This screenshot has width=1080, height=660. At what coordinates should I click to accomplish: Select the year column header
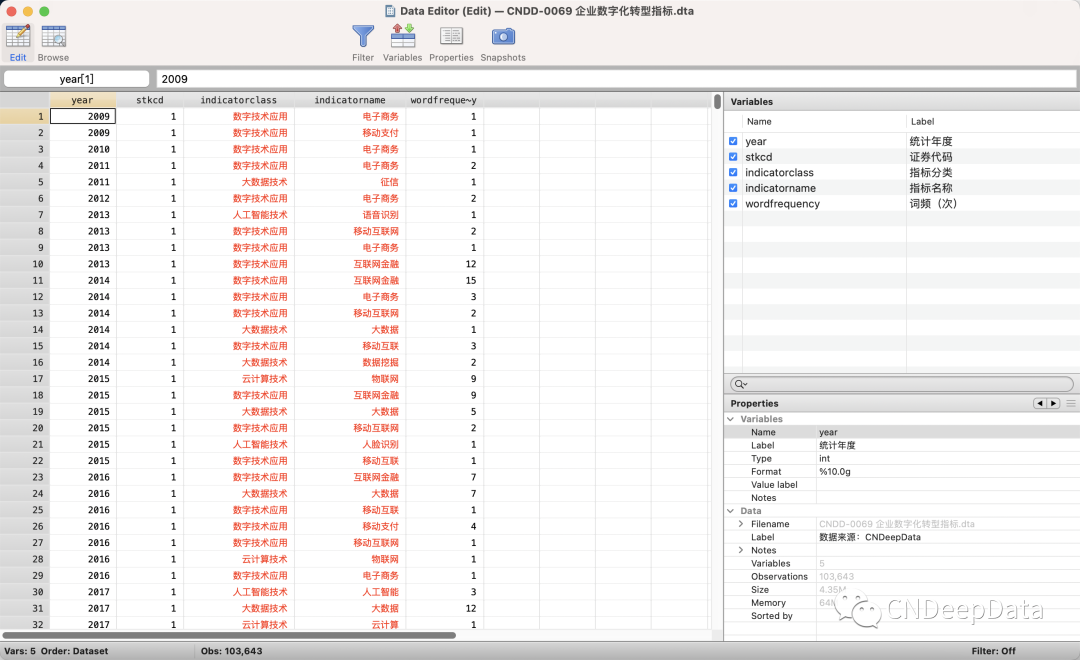(x=82, y=100)
